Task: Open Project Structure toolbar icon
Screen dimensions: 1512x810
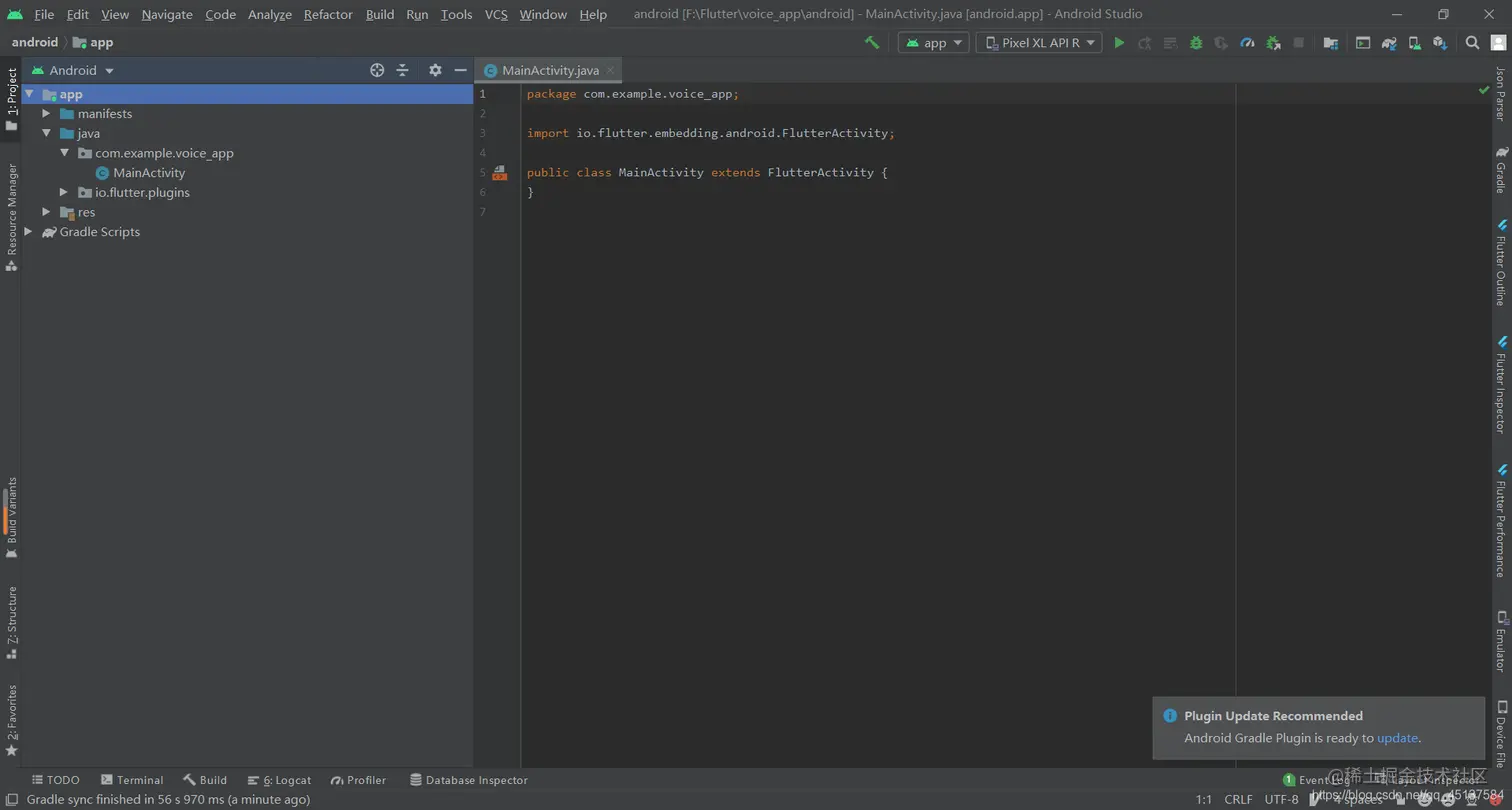Action: (1330, 42)
